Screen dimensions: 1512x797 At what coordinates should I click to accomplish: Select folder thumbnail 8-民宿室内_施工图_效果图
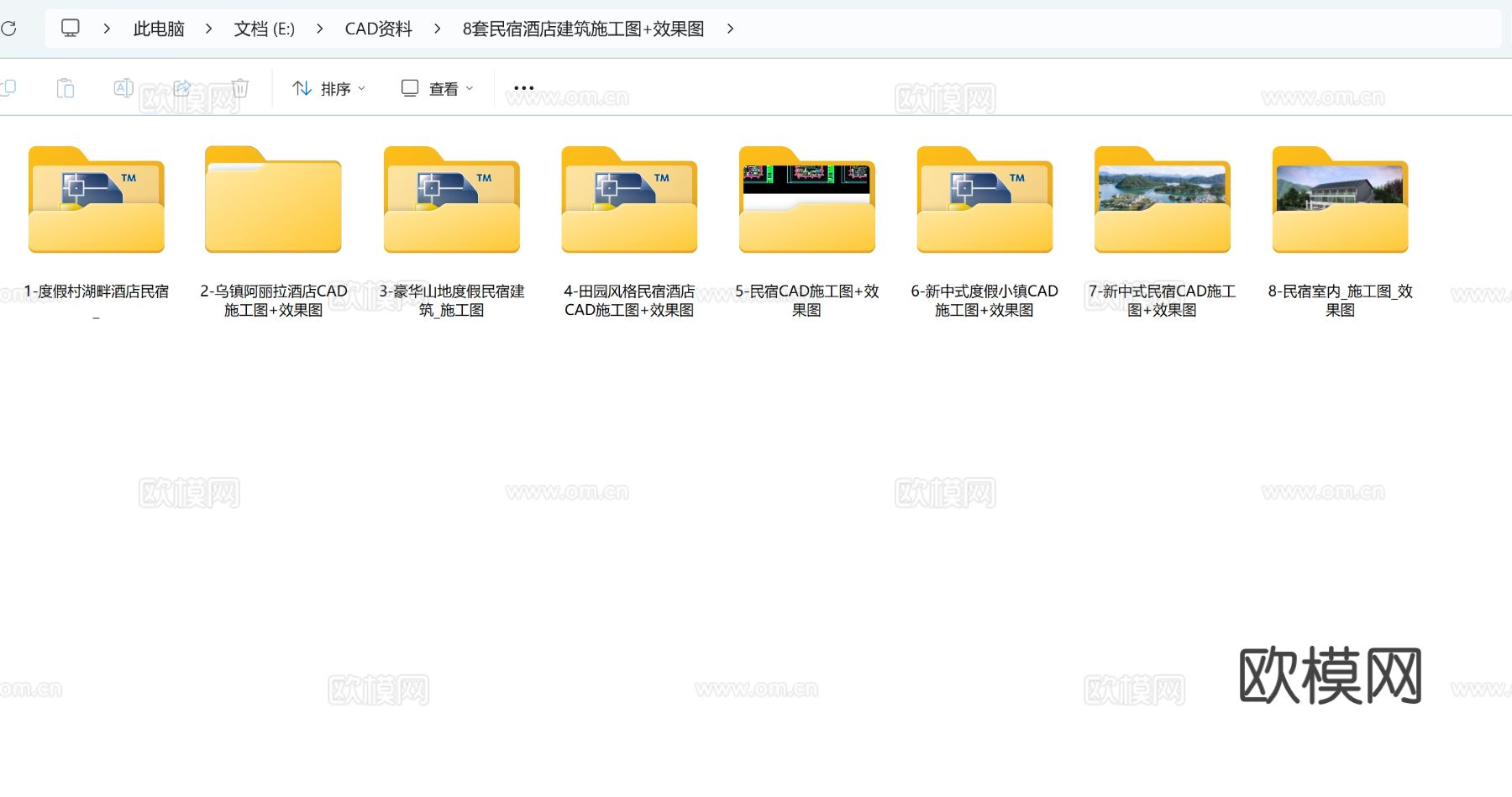click(x=1340, y=200)
